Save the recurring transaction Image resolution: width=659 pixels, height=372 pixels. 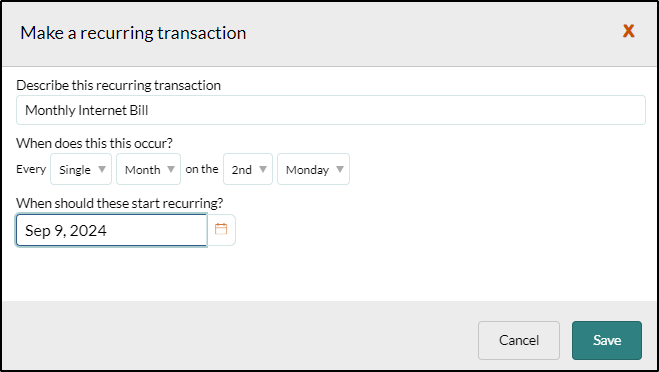click(607, 340)
